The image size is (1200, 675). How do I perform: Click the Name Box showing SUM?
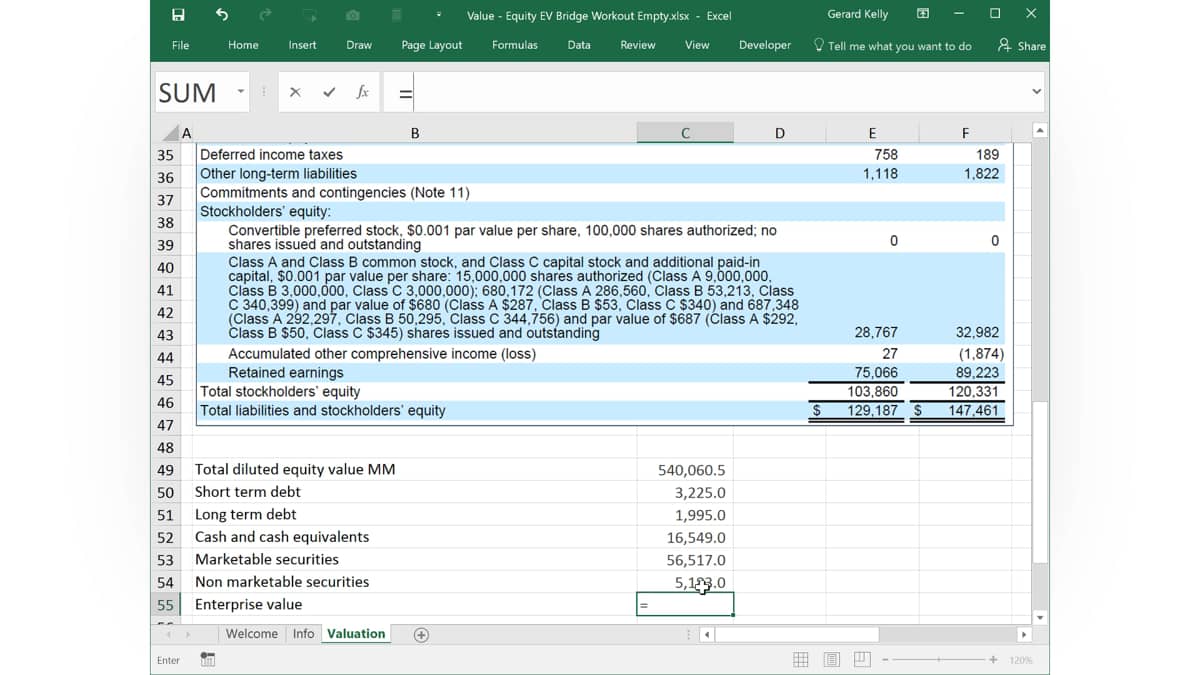click(188, 92)
